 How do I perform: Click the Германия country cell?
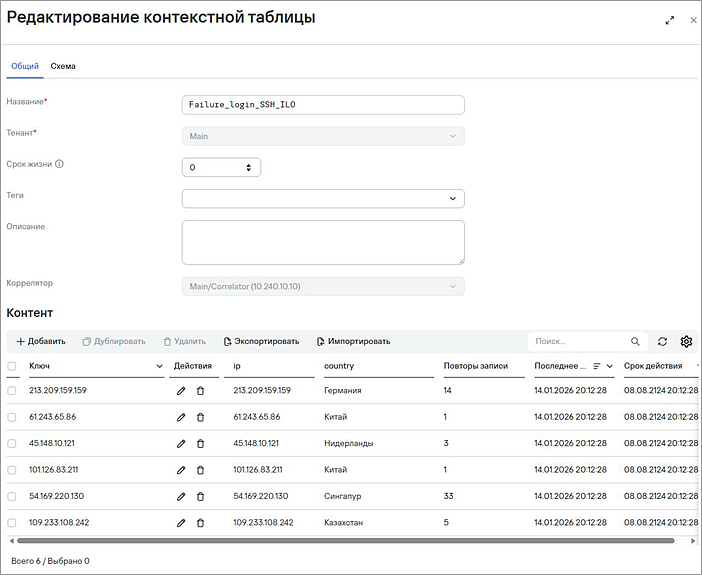click(342, 391)
